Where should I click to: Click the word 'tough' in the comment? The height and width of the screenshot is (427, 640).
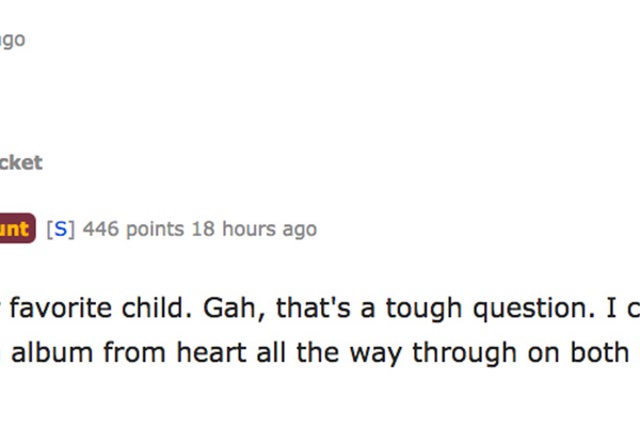coord(424,309)
